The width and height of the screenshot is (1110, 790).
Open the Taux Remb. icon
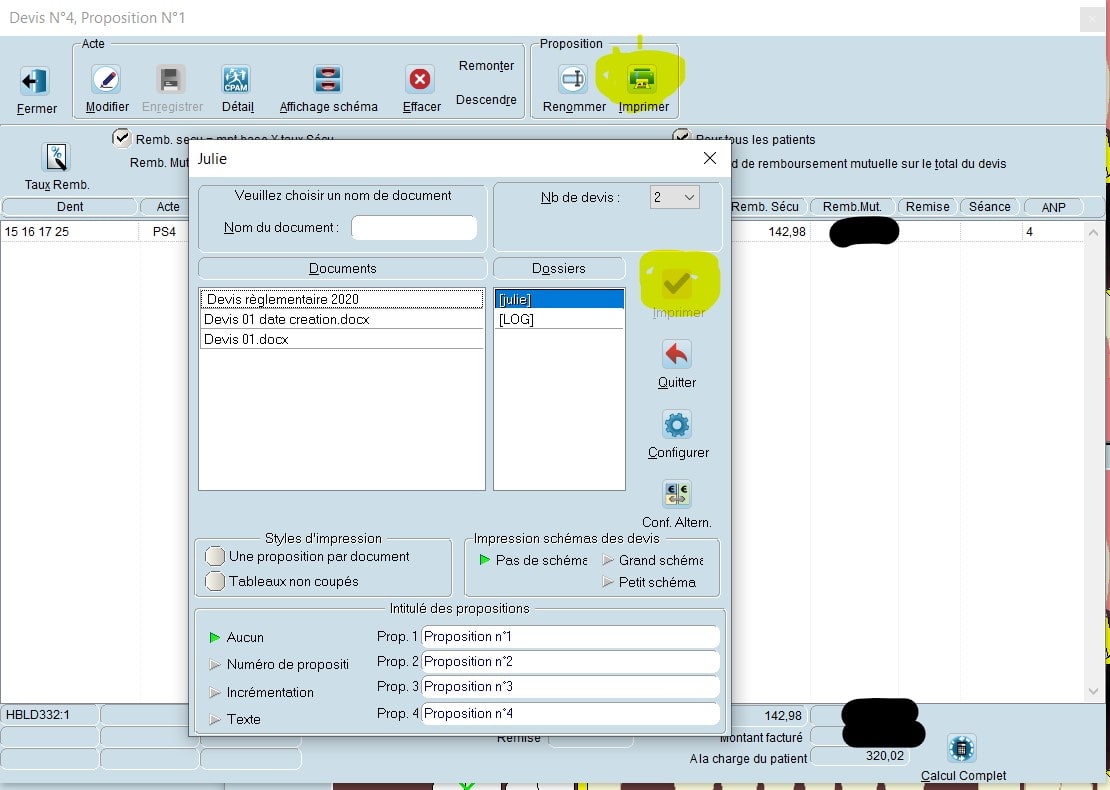[x=56, y=158]
